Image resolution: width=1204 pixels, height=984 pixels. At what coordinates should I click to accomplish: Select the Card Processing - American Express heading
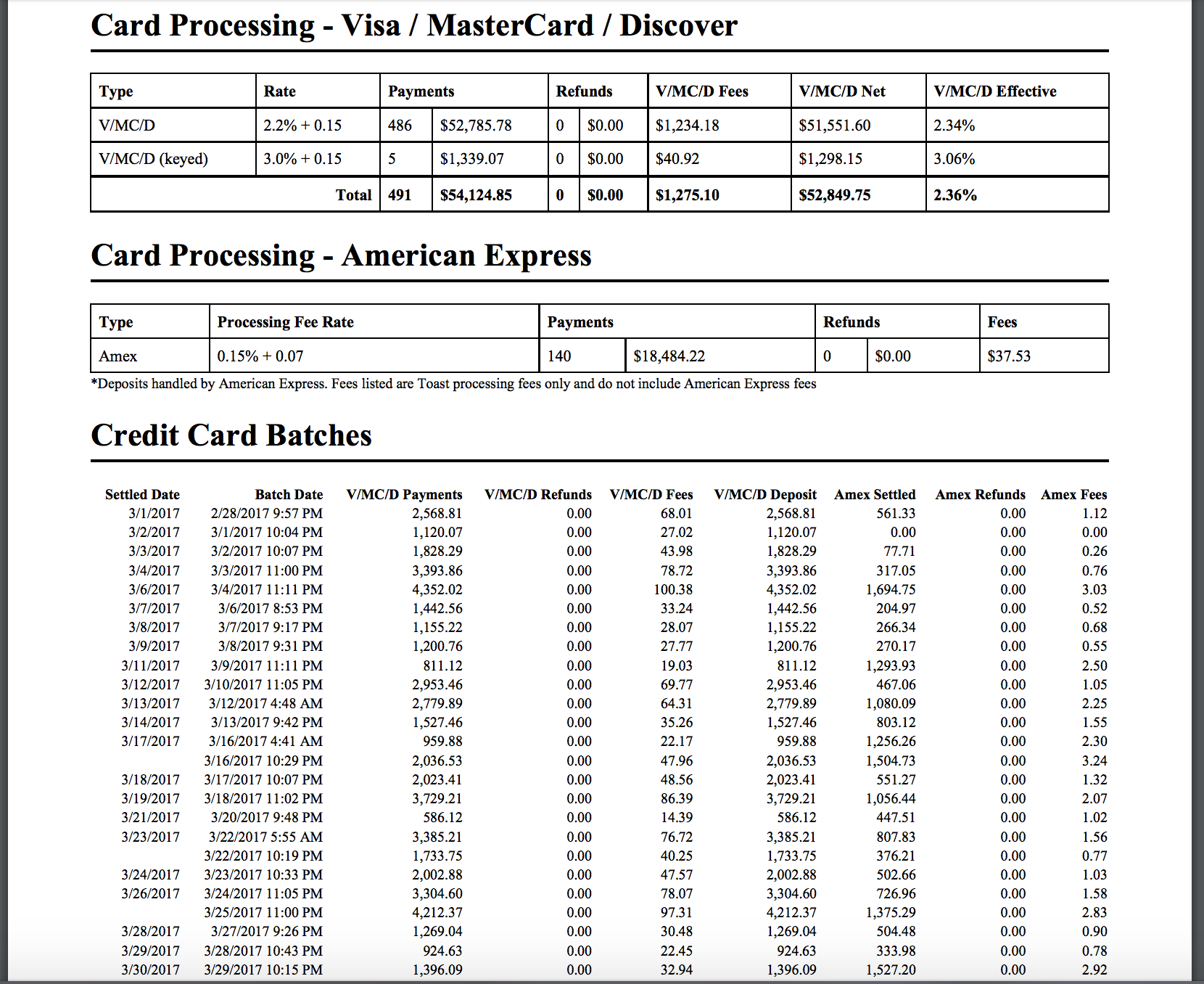pos(341,255)
